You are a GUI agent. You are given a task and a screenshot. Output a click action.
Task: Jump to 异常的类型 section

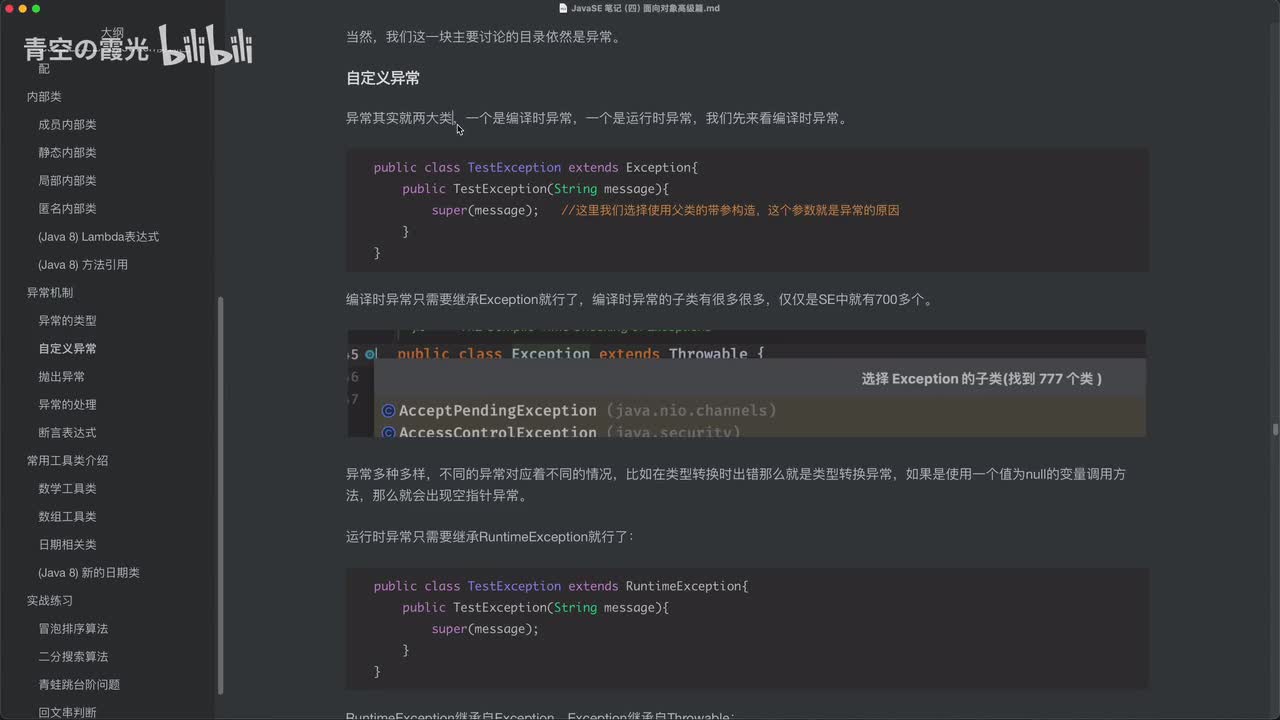coord(67,321)
